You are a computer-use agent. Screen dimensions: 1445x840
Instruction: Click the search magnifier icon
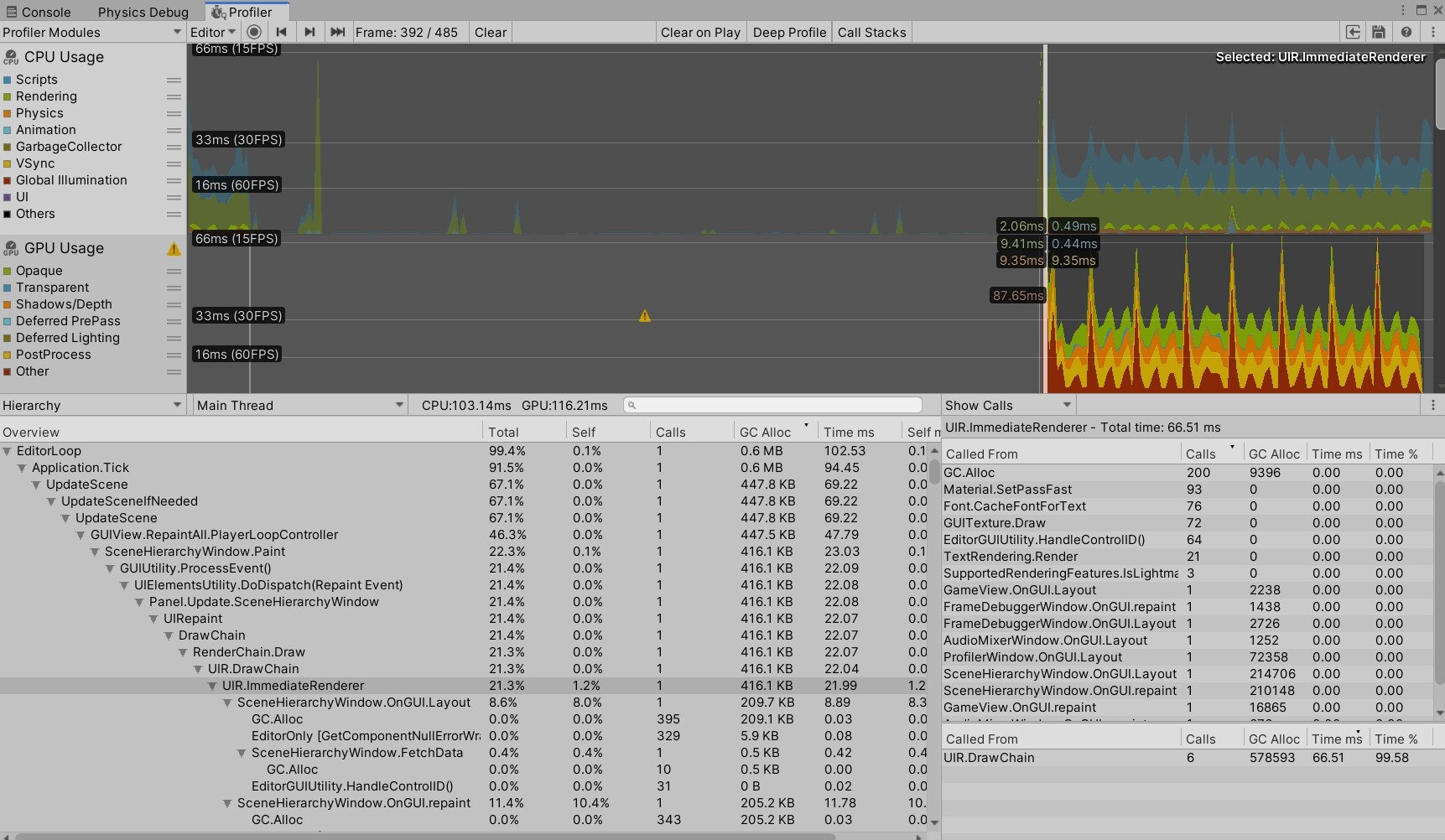(632, 406)
